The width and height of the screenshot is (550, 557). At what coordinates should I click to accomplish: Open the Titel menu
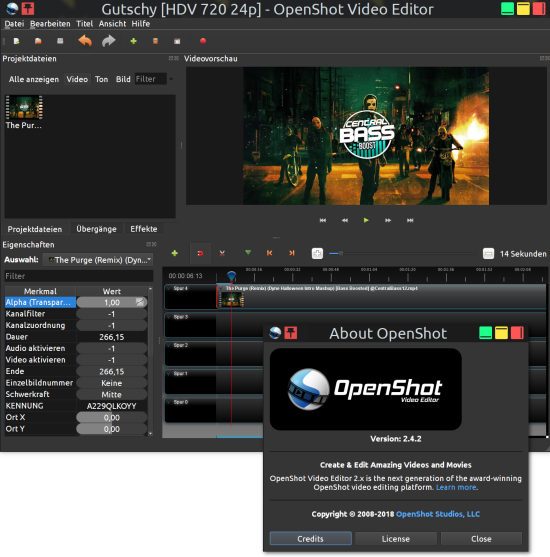[x=85, y=24]
